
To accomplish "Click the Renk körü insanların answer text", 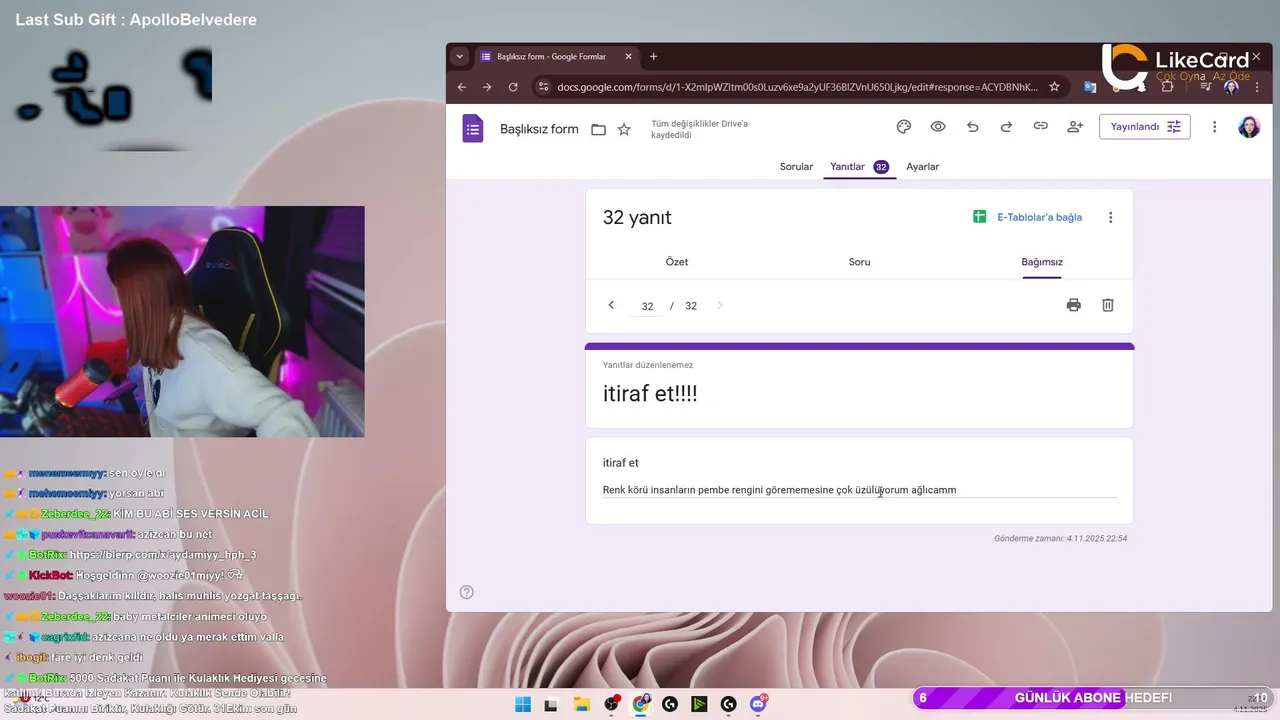I will pyautogui.click(x=779, y=490).
